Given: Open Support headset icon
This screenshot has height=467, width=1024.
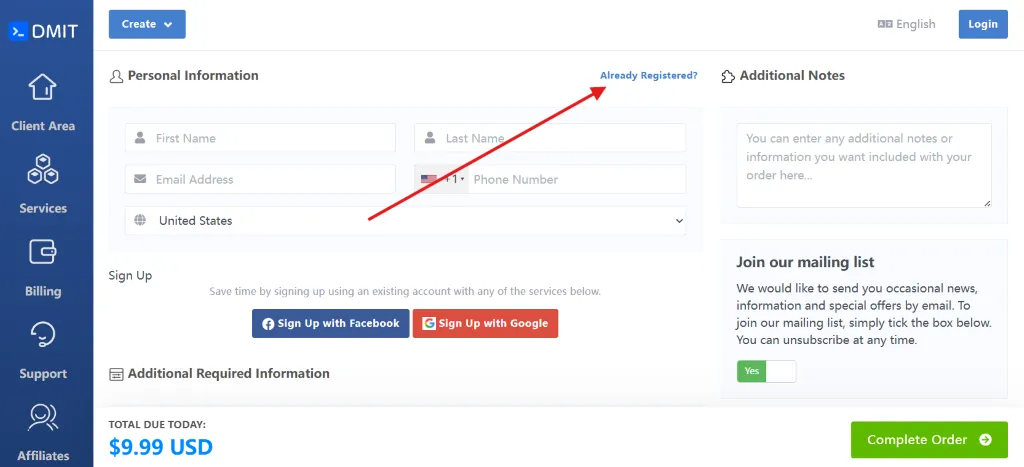Looking at the screenshot, I should (43, 334).
